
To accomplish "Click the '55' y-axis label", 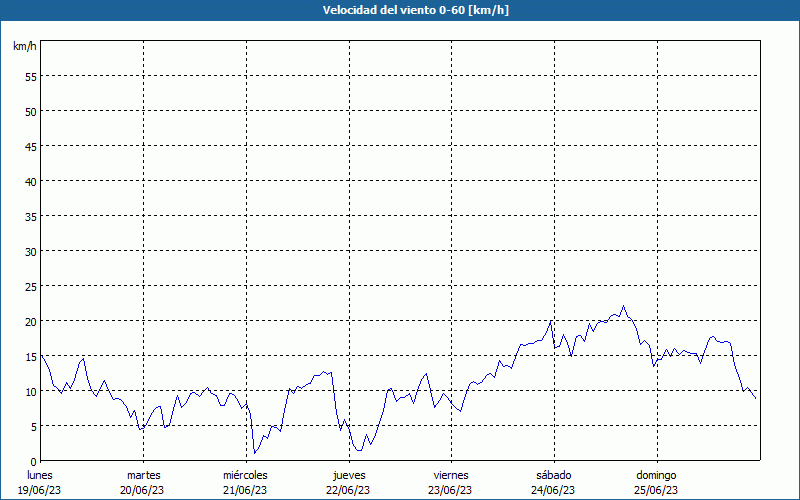I will [x=31, y=77].
